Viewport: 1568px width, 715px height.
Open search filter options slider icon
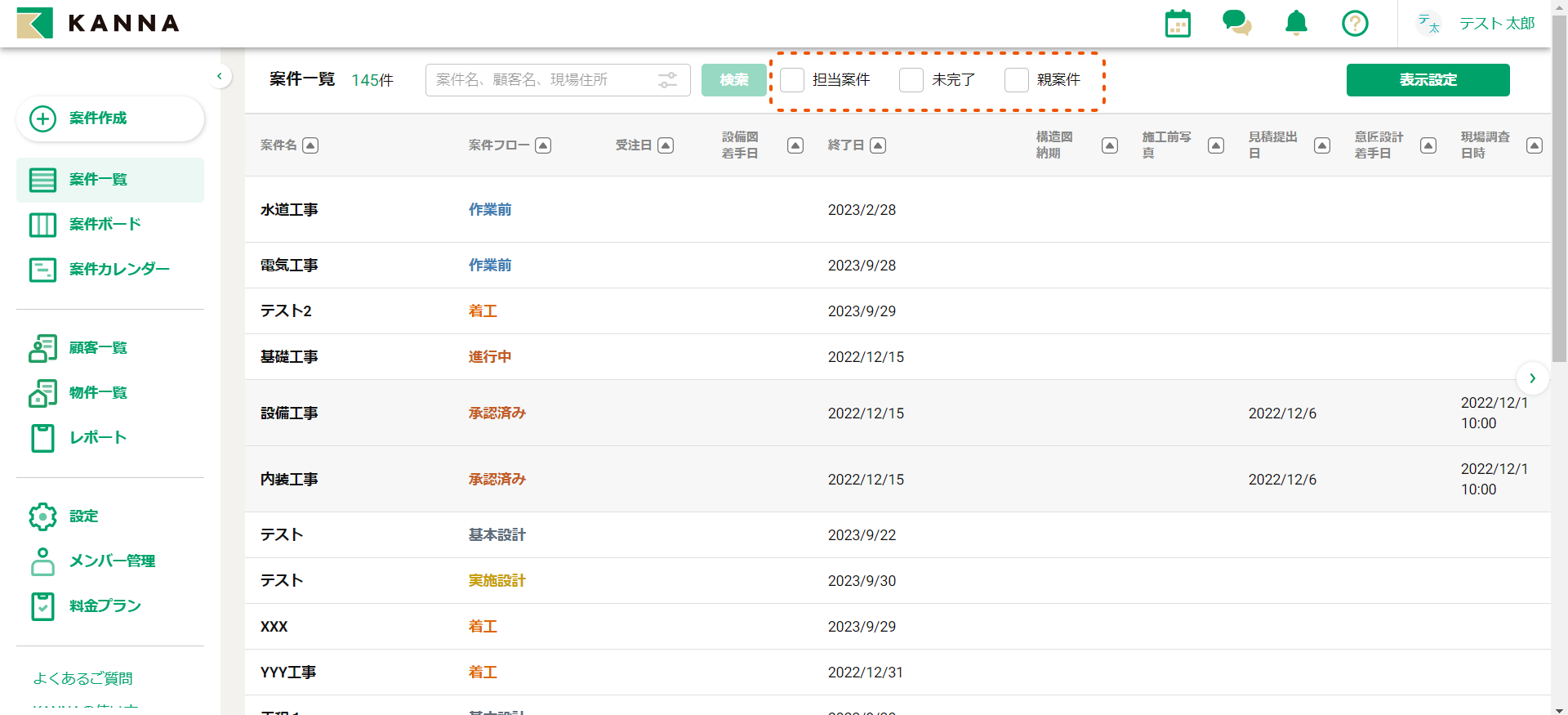click(667, 80)
